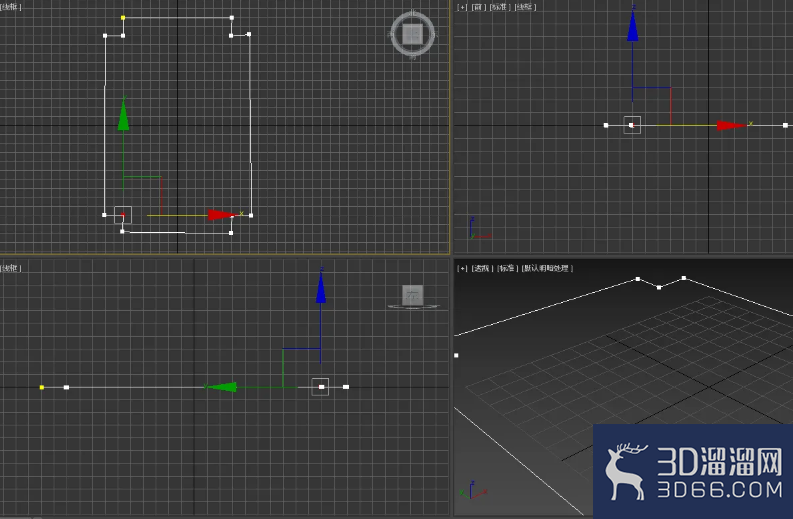Open the 标准 menu in the Front viewport
The image size is (793, 519).
[500, 7]
